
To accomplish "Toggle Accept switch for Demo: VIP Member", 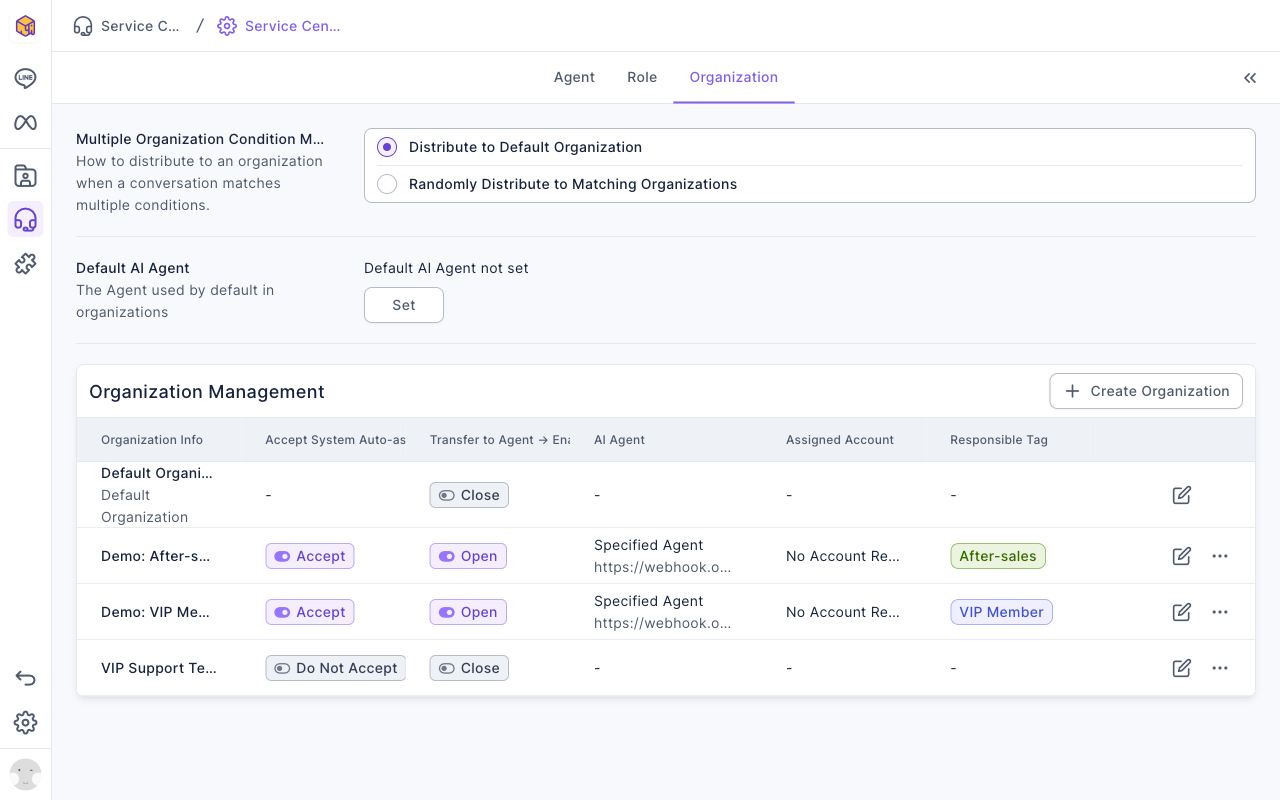I will pyautogui.click(x=310, y=612).
